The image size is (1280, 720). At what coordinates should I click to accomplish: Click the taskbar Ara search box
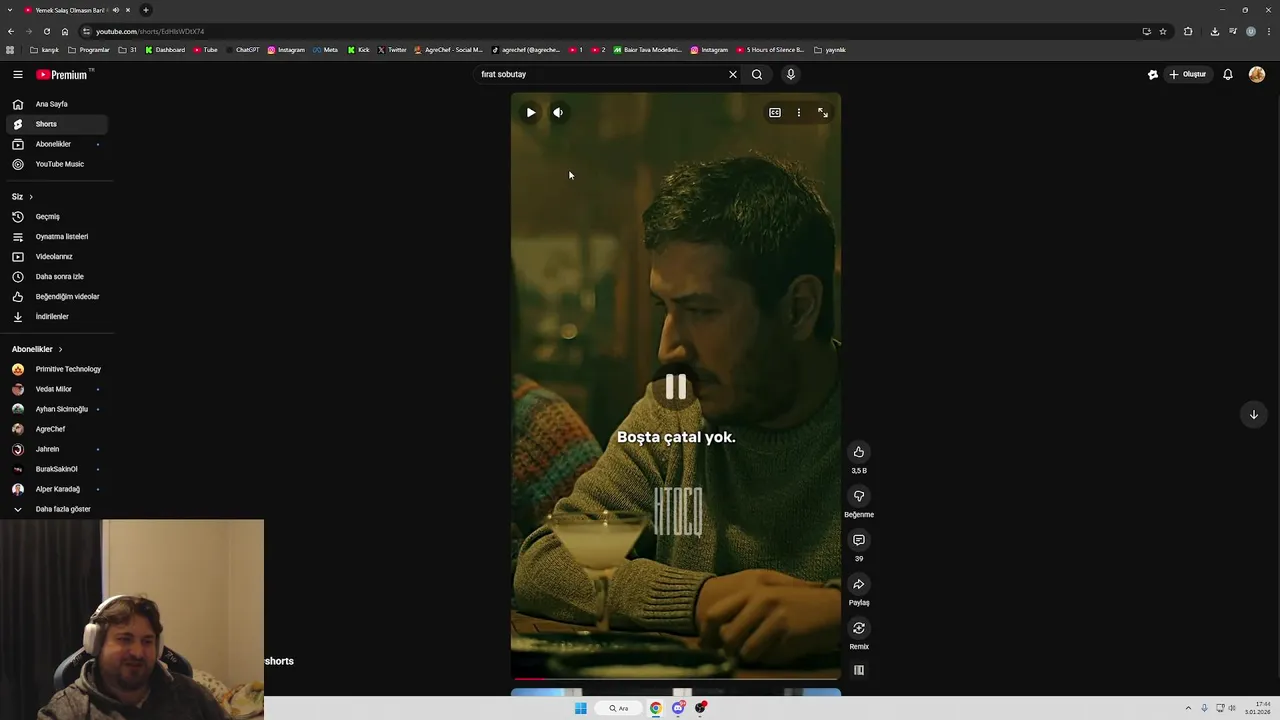pos(619,708)
